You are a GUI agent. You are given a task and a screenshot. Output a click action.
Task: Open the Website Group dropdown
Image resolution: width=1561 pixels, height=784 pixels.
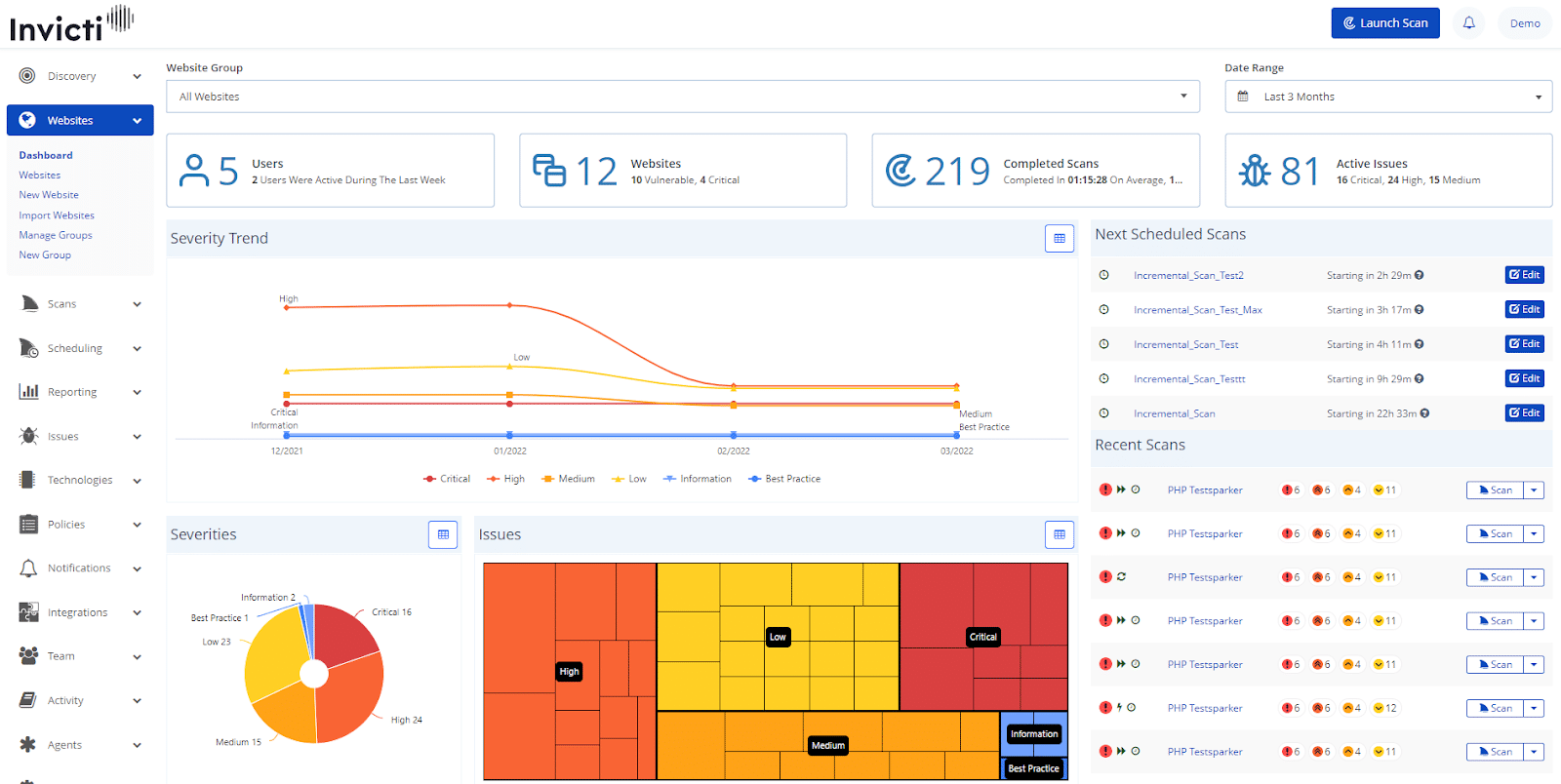click(x=683, y=97)
